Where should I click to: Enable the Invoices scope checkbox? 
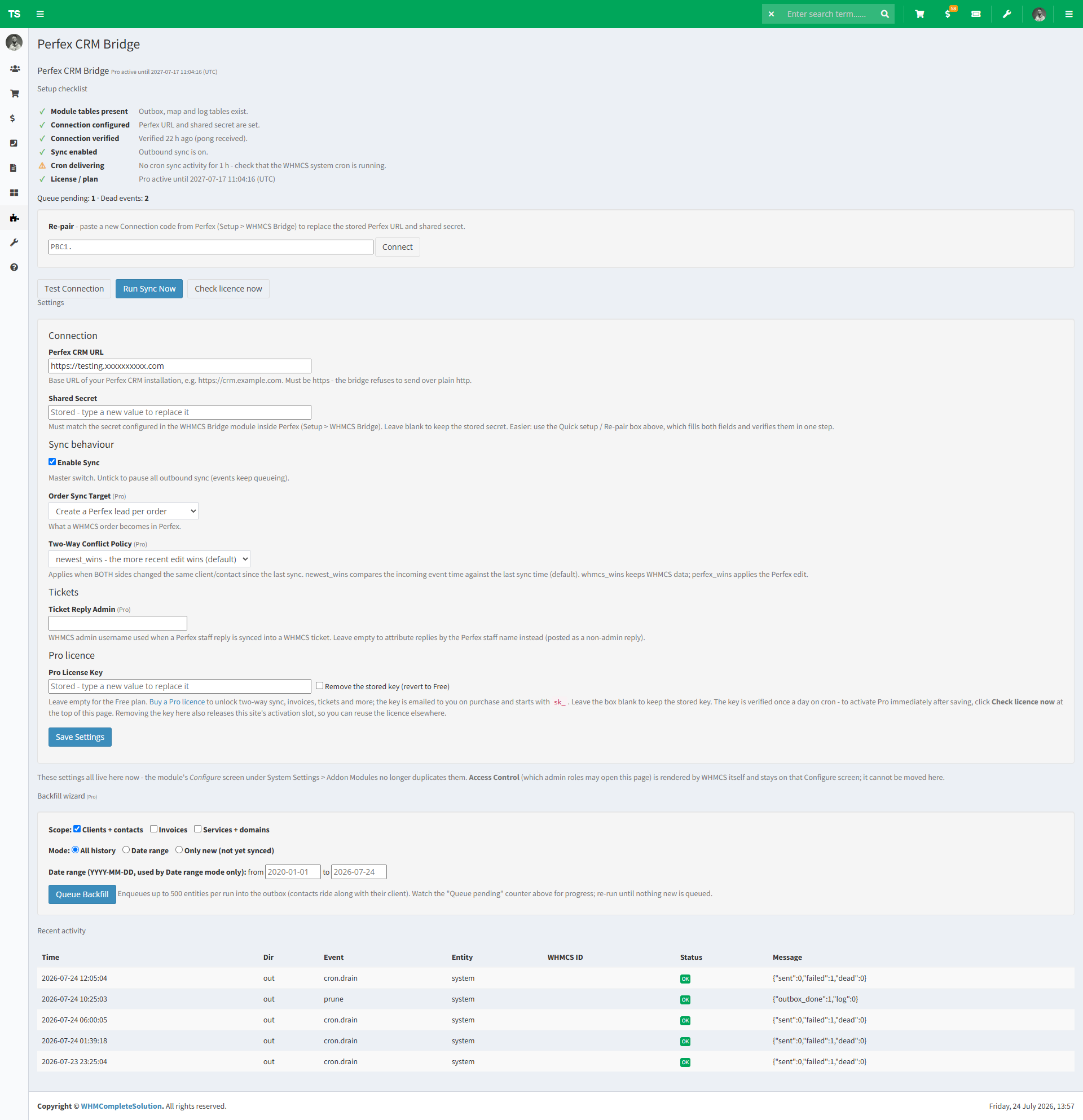(x=154, y=829)
